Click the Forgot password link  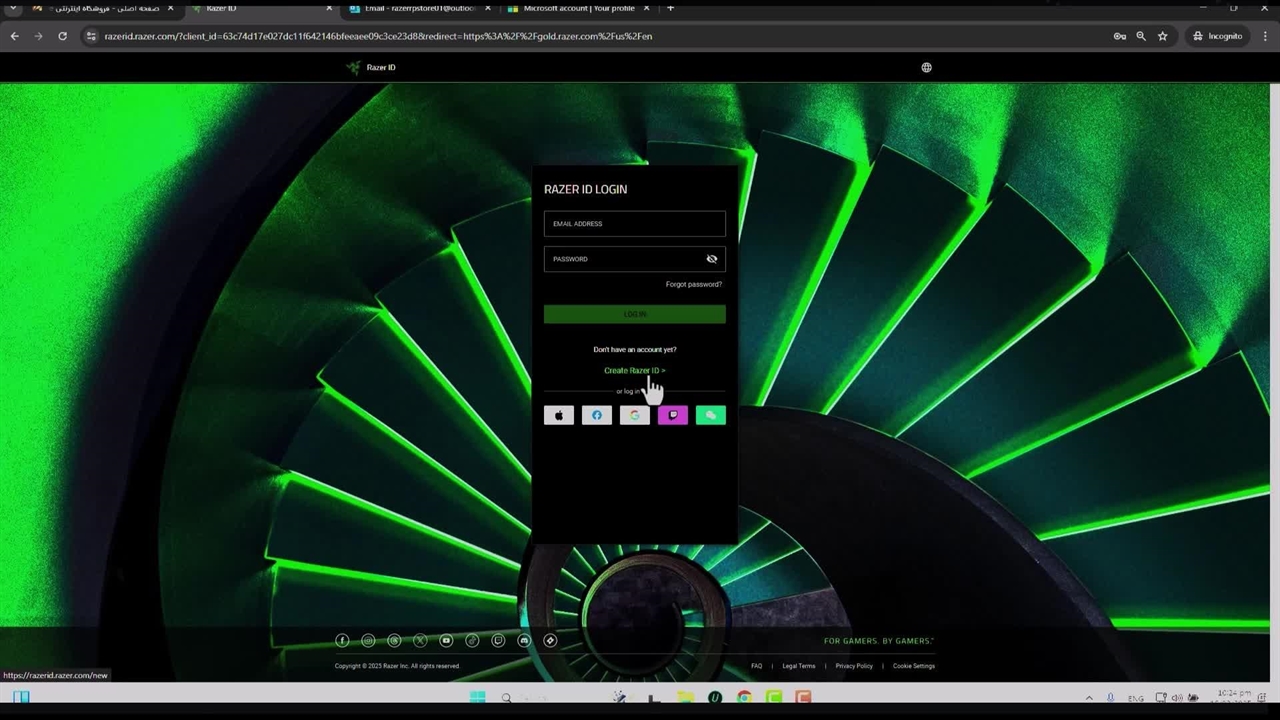click(693, 284)
